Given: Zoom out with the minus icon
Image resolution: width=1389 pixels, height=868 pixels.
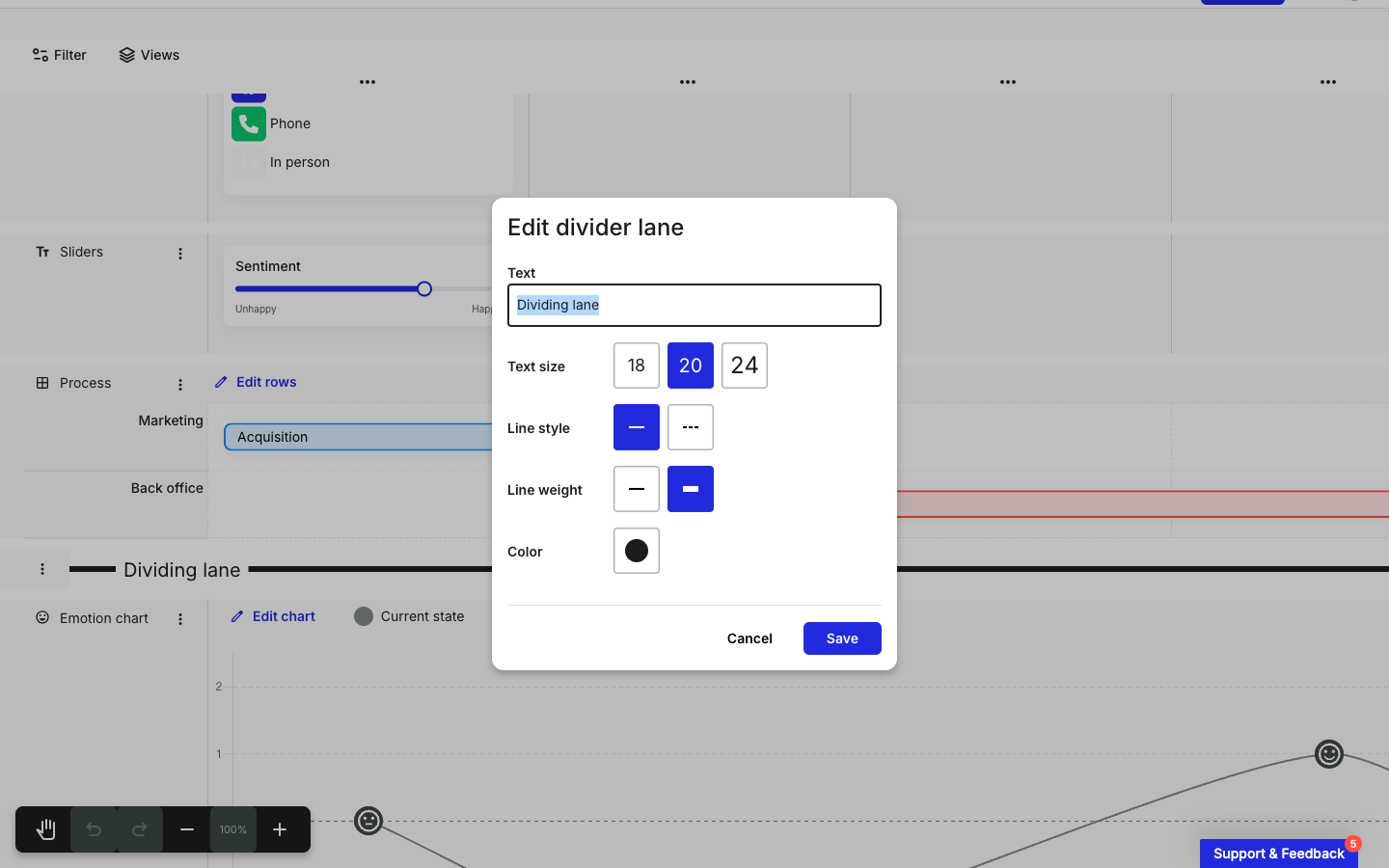Looking at the screenshot, I should pos(187,829).
